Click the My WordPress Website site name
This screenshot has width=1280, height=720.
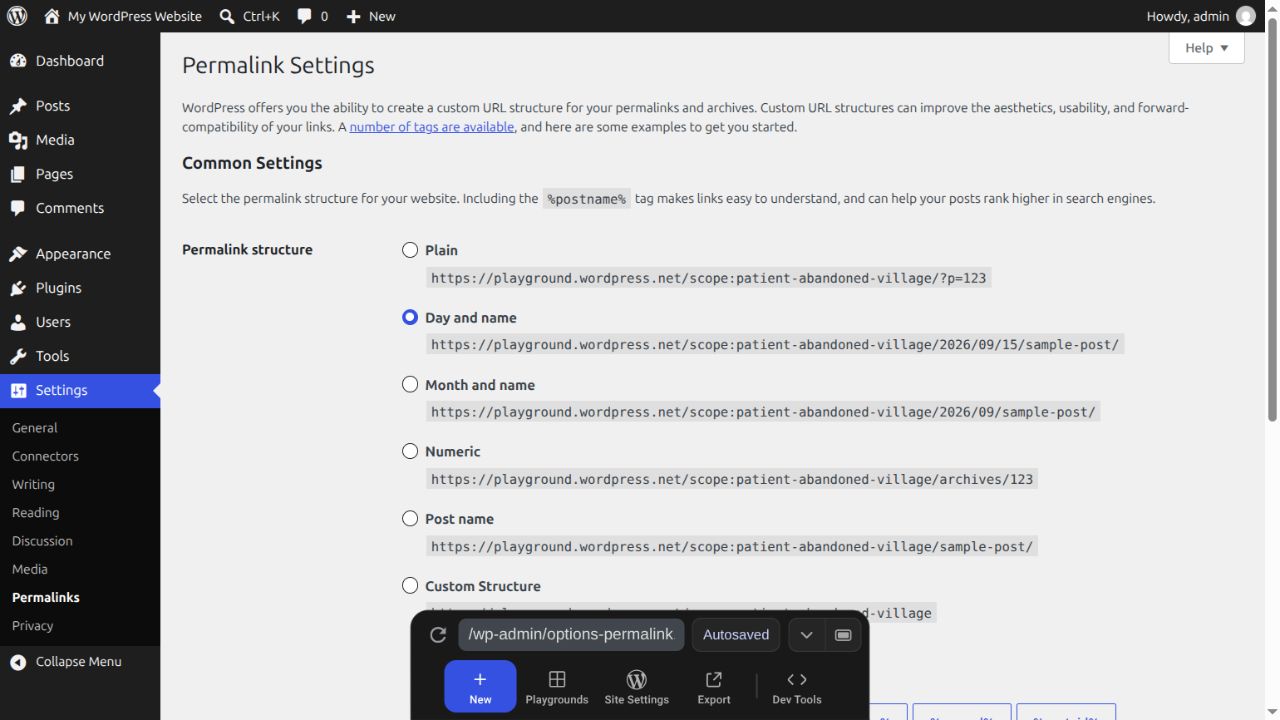(x=134, y=16)
